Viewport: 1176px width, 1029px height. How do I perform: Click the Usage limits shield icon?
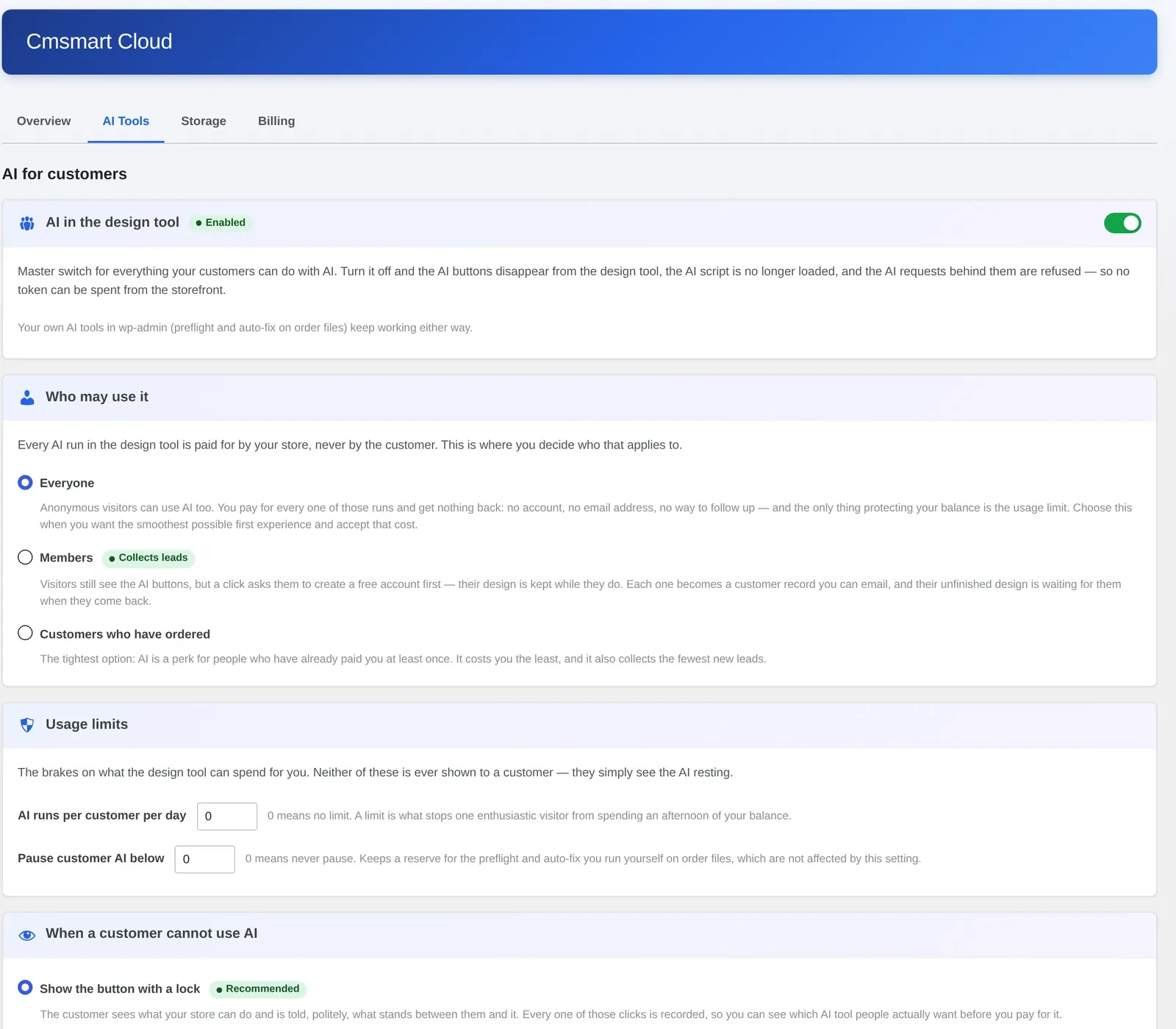[27, 725]
